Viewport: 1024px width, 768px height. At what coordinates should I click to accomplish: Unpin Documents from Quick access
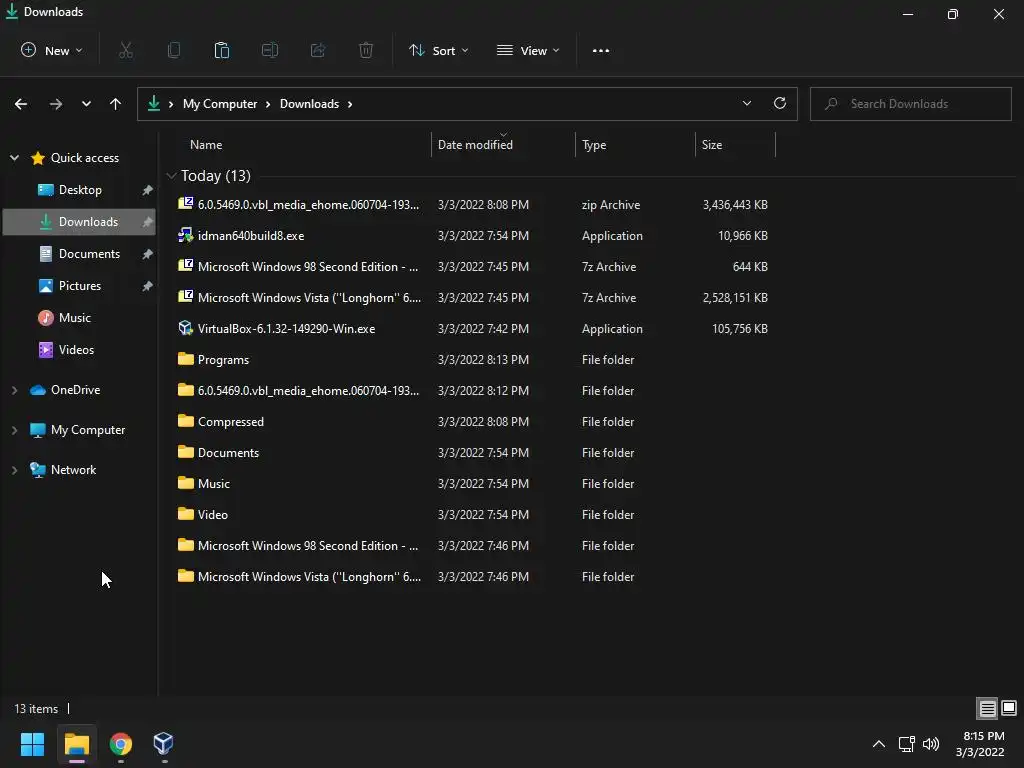pyautogui.click(x=148, y=254)
